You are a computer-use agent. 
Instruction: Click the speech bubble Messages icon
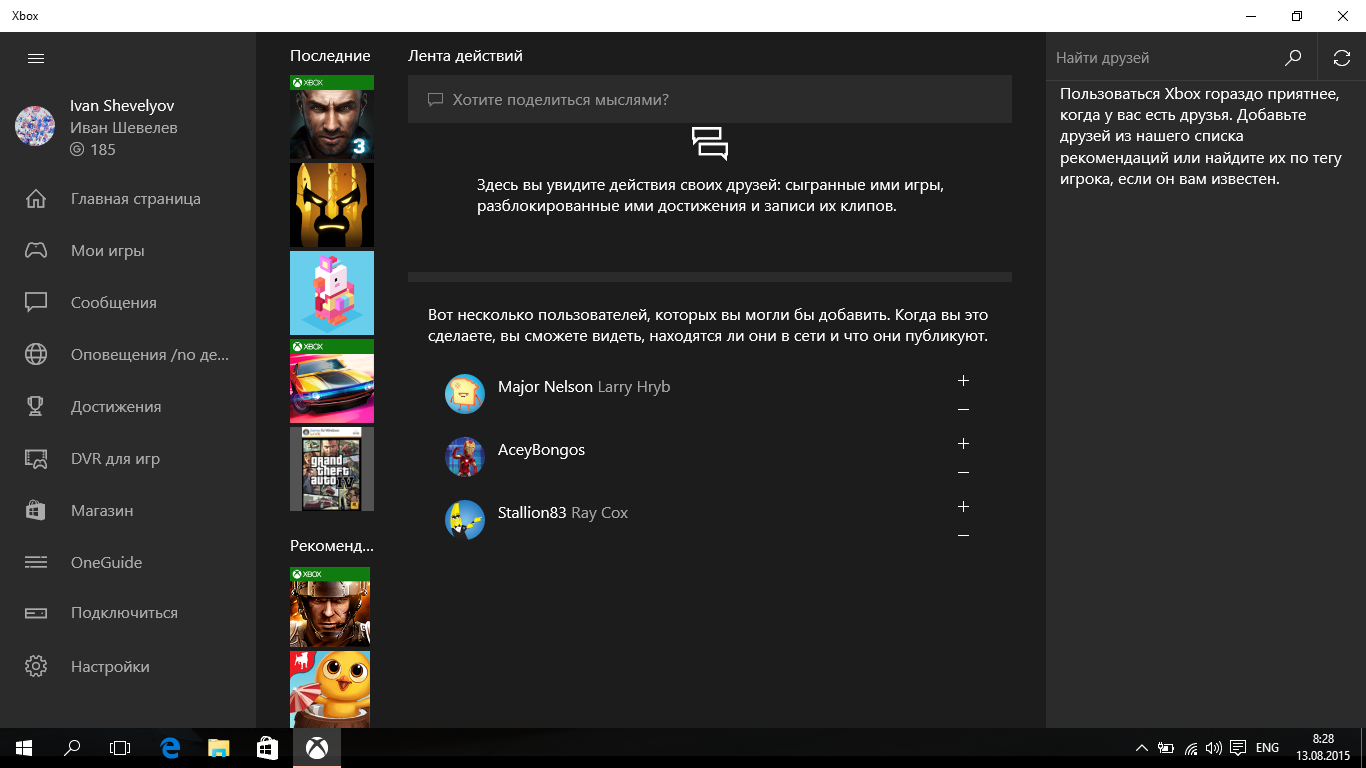tap(36, 303)
